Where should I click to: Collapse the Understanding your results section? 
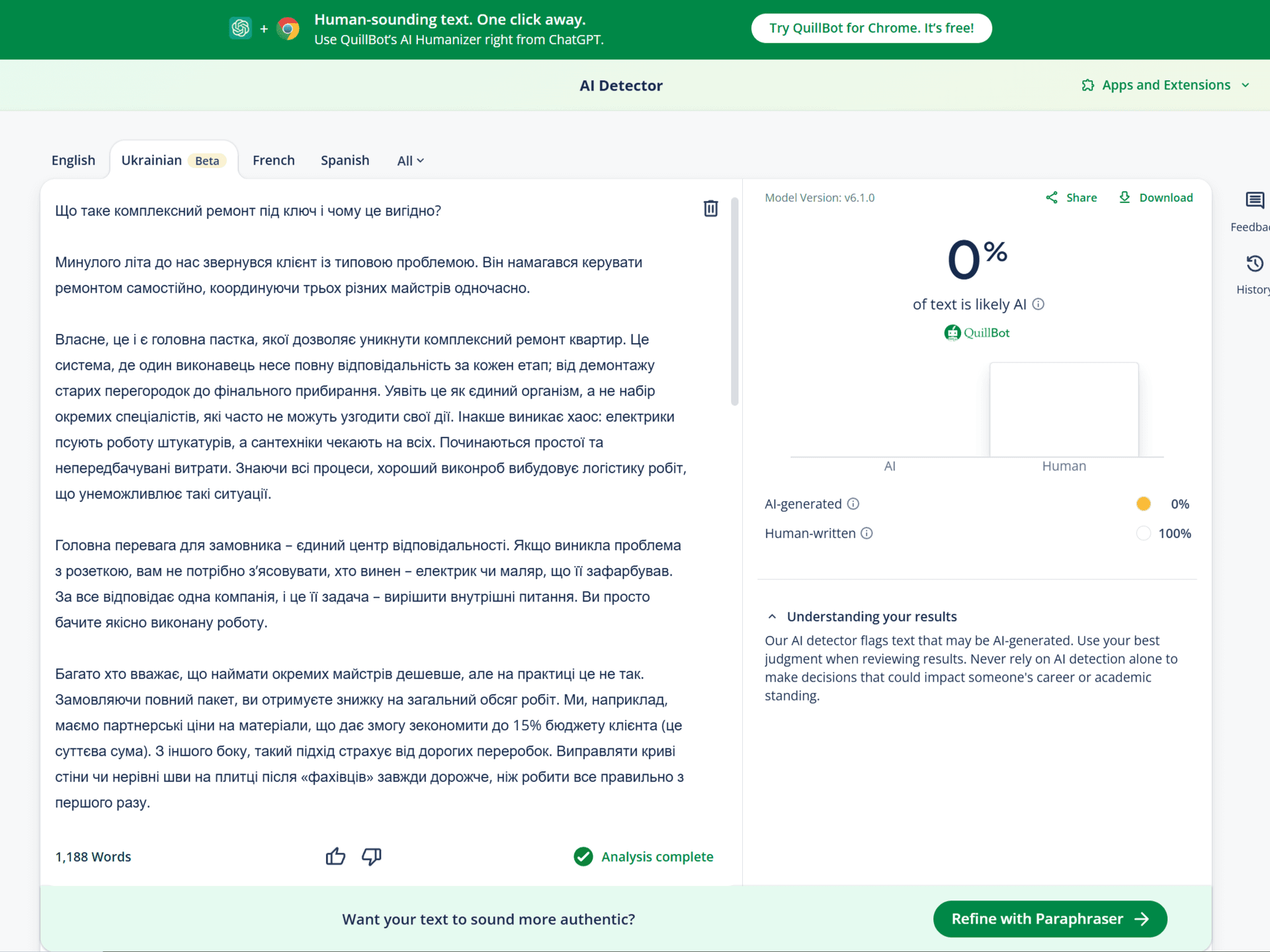[x=772, y=615]
